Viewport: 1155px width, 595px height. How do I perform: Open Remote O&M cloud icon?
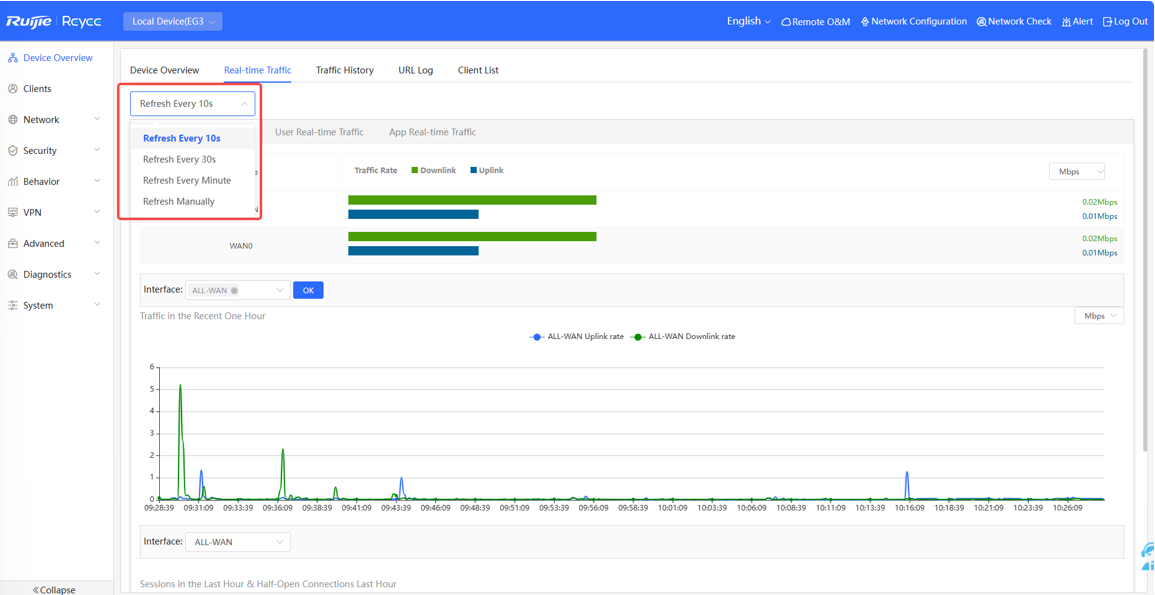786,22
